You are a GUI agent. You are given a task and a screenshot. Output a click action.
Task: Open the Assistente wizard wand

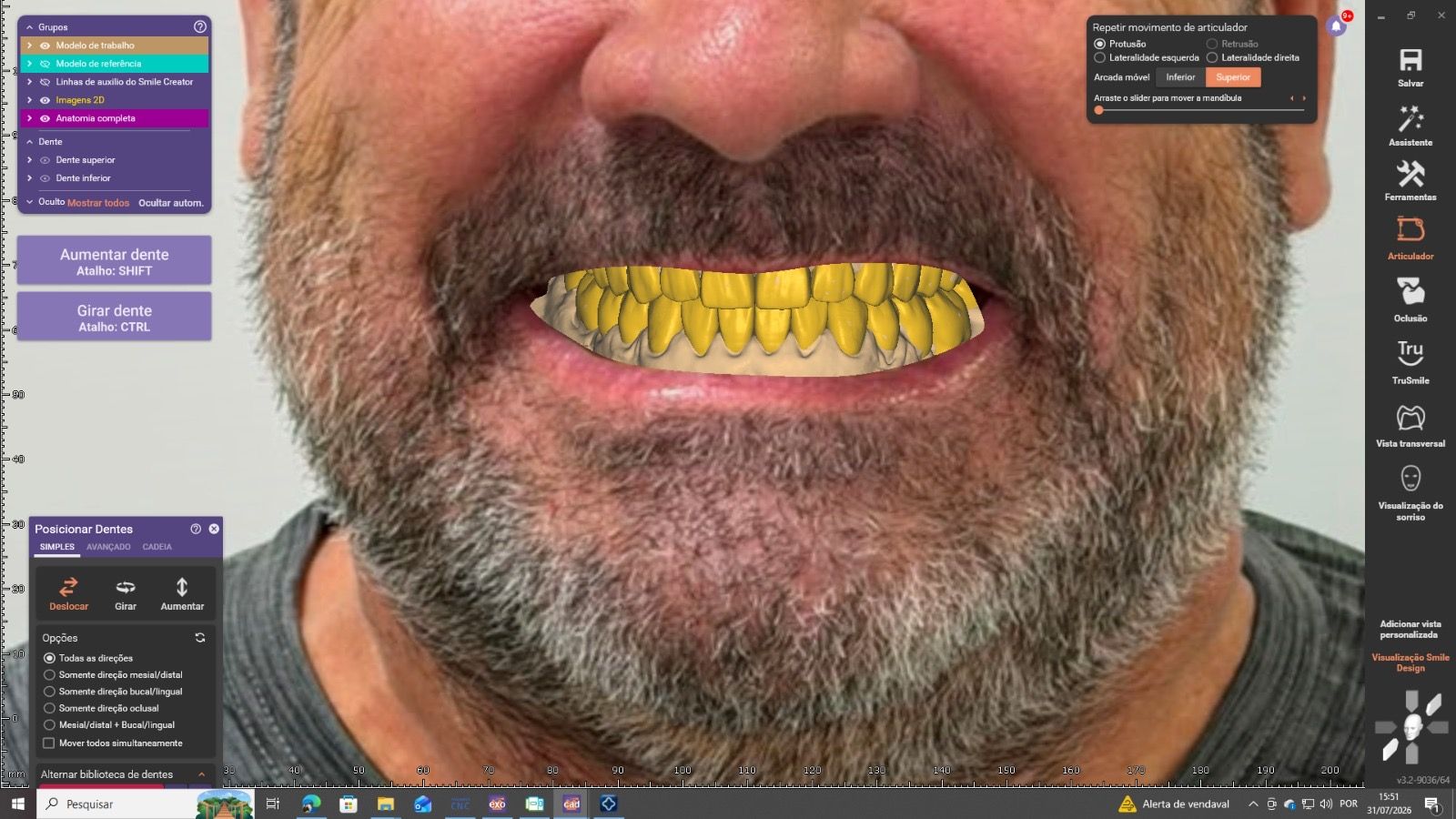click(1410, 118)
